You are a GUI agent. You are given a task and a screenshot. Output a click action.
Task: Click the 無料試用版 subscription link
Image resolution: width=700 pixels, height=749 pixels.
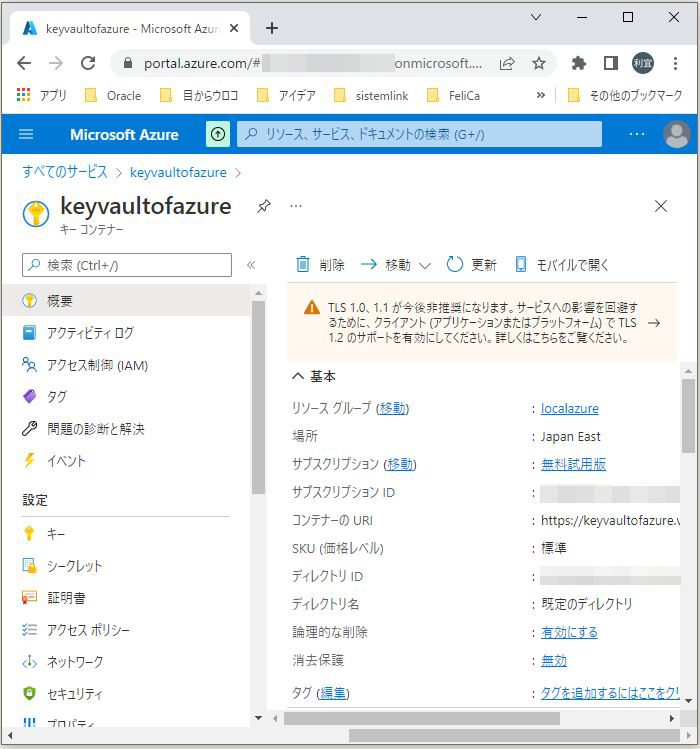click(573, 464)
